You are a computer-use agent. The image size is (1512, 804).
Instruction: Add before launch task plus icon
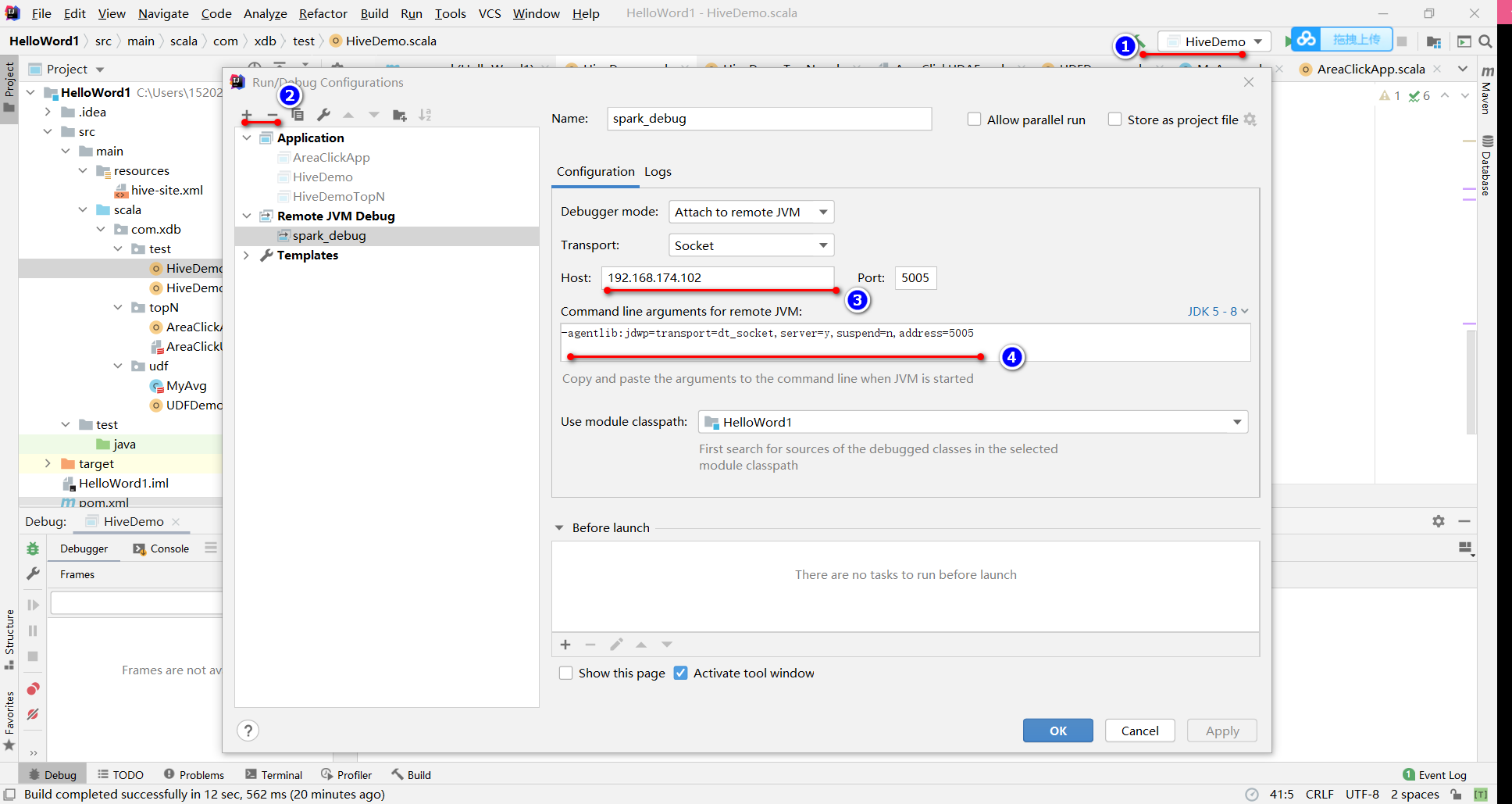coord(565,645)
